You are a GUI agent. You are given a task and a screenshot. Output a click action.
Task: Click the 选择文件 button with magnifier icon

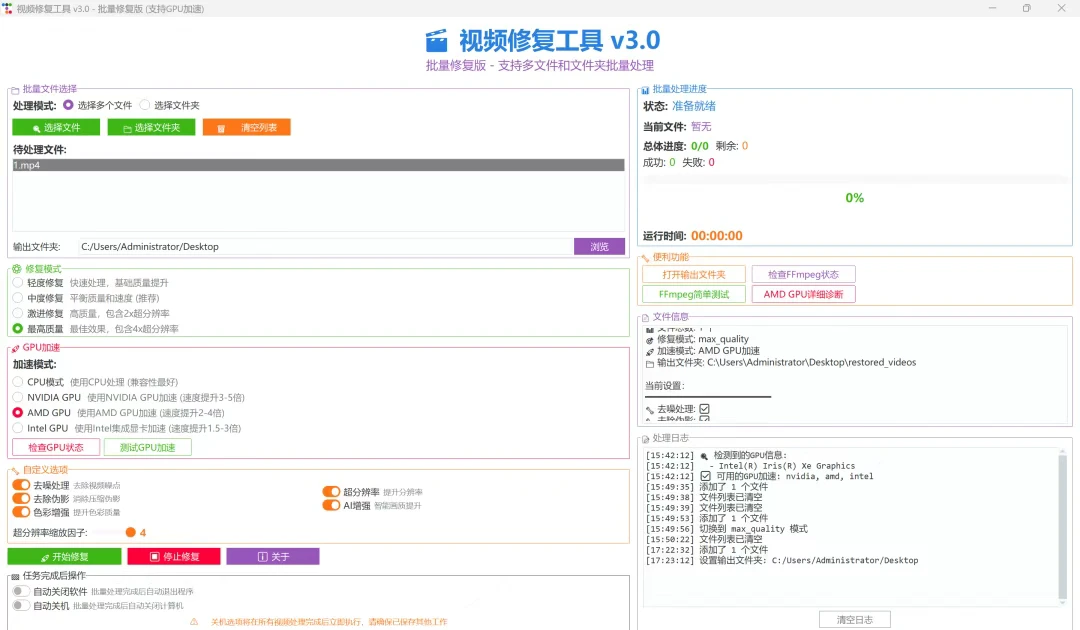[x=56, y=128]
